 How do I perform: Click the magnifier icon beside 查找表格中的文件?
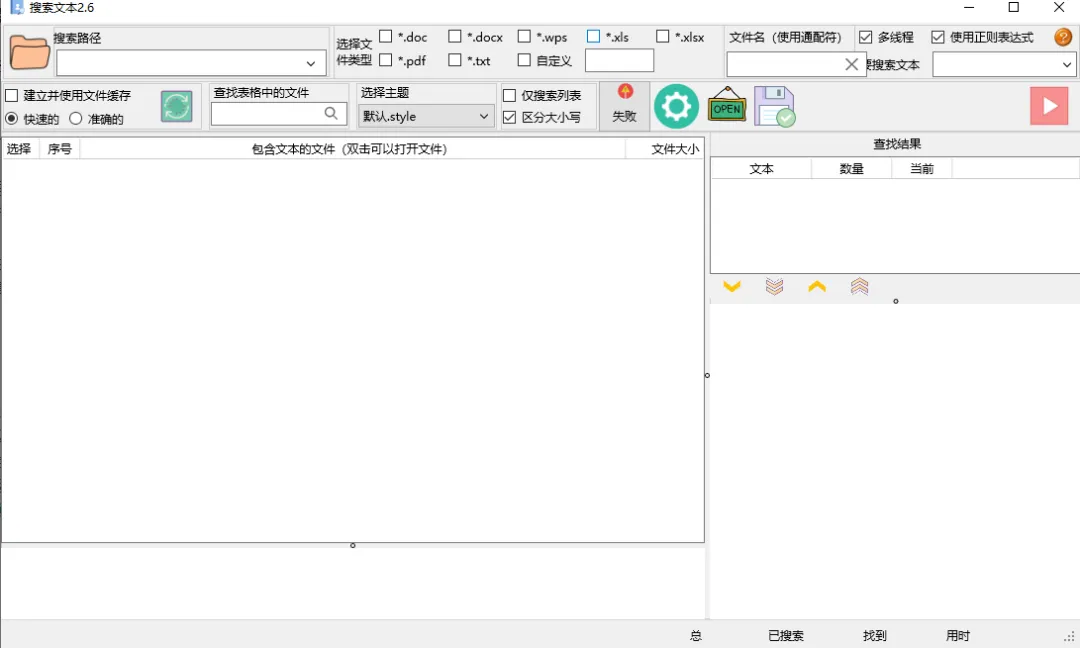tap(331, 114)
